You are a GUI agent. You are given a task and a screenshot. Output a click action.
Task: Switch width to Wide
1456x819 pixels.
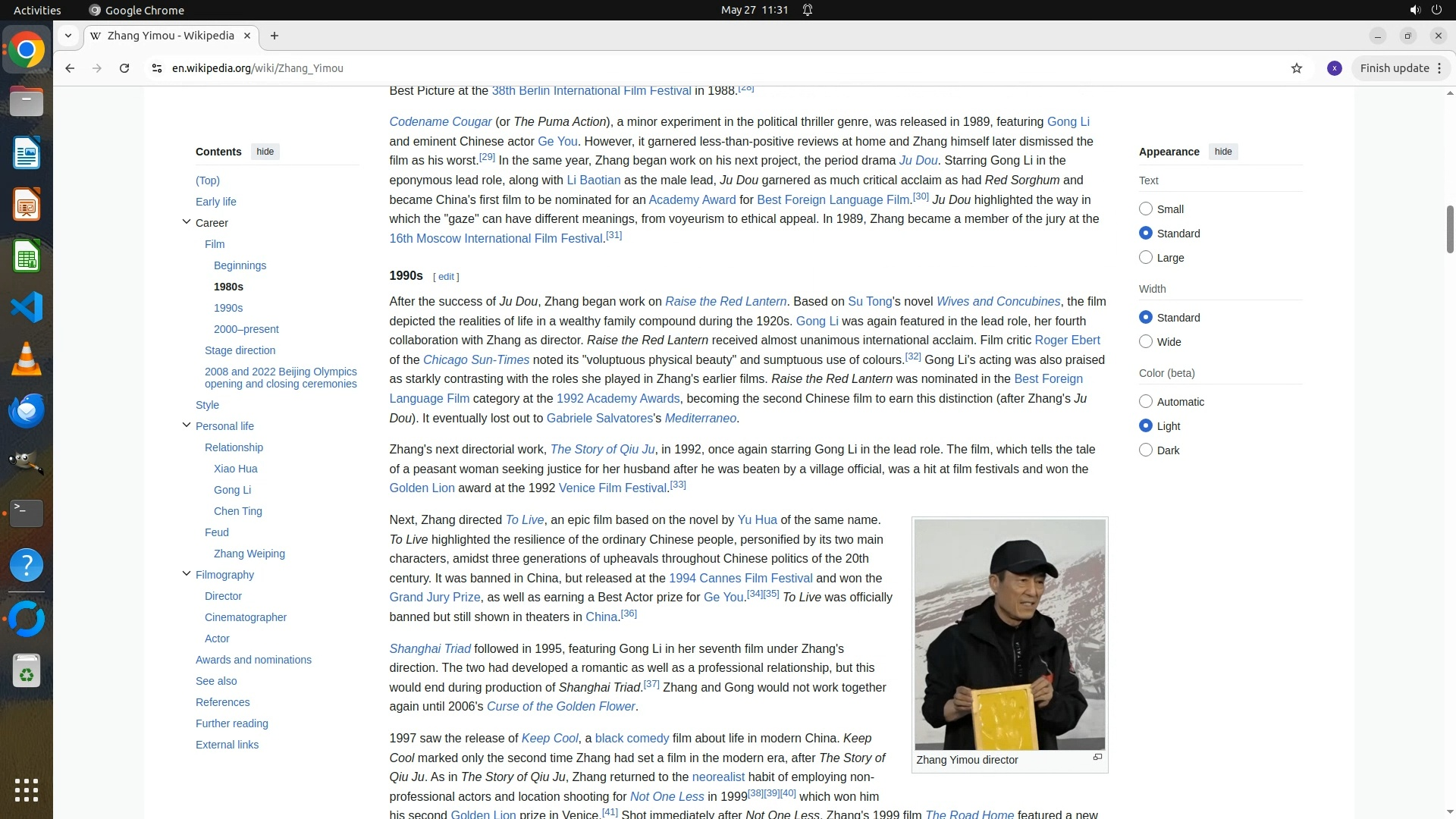(1146, 342)
